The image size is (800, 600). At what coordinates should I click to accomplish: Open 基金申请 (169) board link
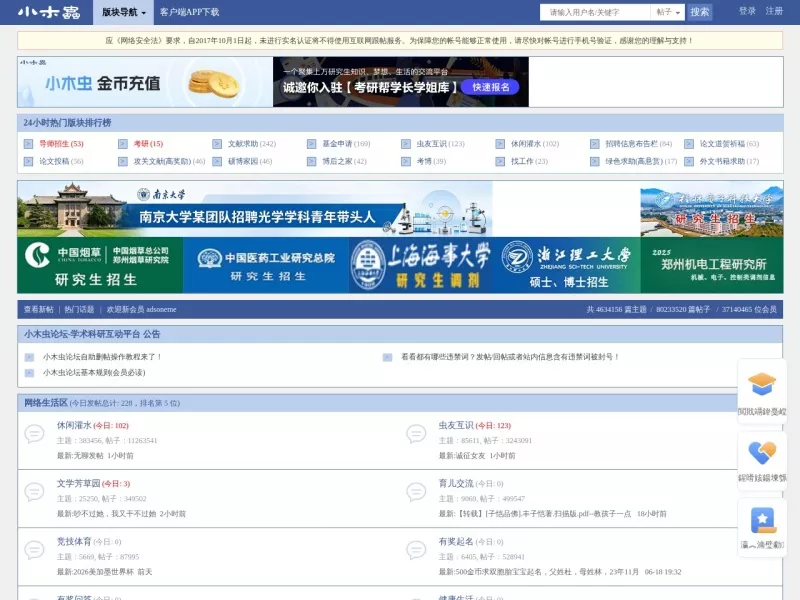point(346,144)
